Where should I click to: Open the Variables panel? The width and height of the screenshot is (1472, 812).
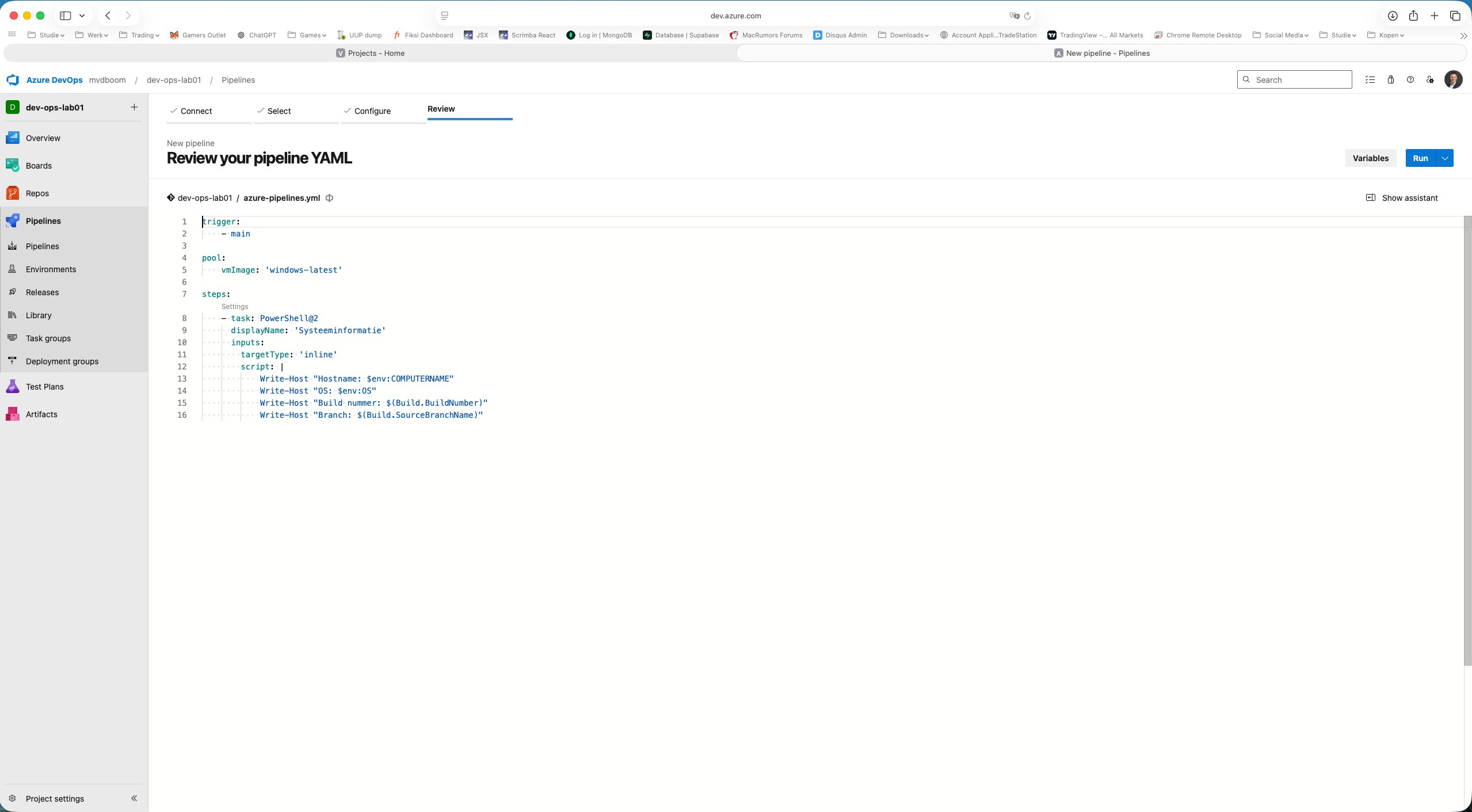[1370, 158]
